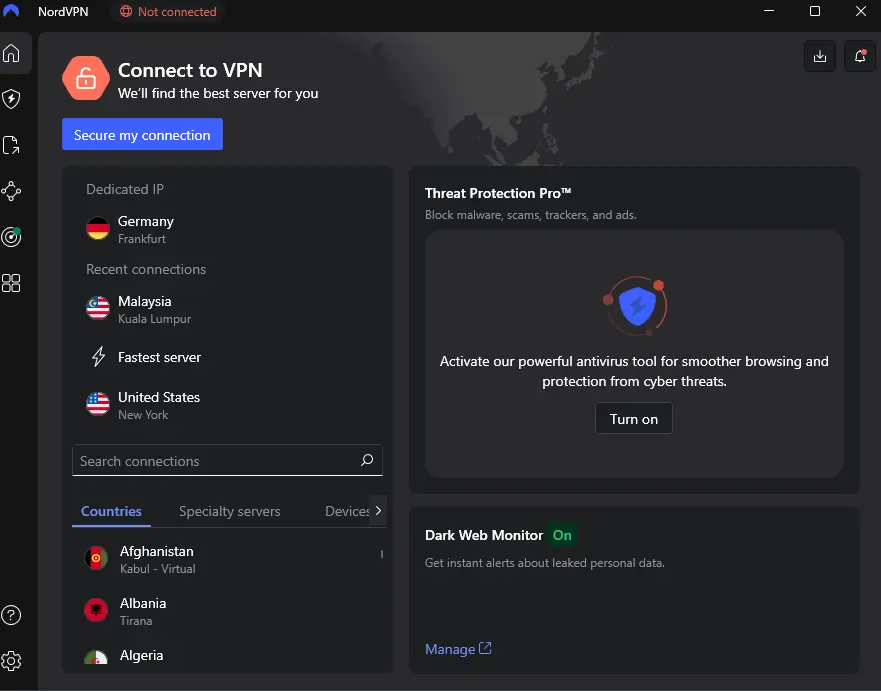Select Albania Tirana server
881x691 pixels.
(227, 611)
